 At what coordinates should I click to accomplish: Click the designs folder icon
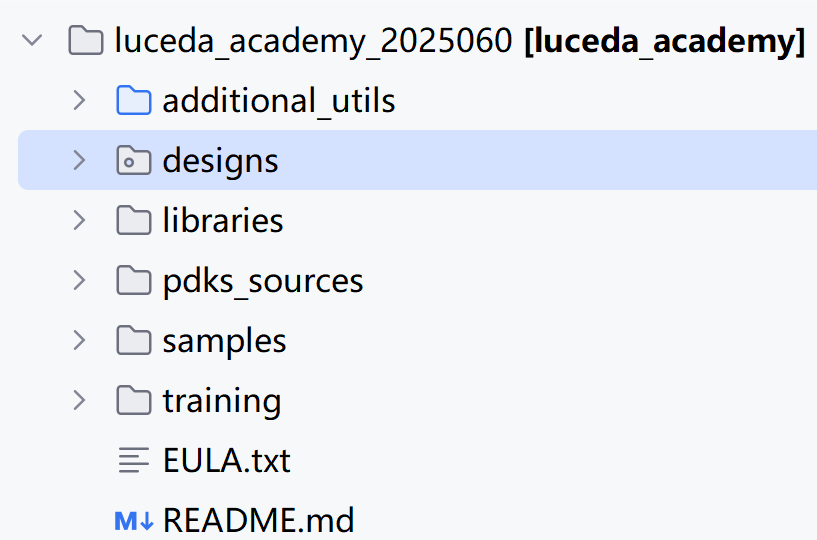point(133,161)
